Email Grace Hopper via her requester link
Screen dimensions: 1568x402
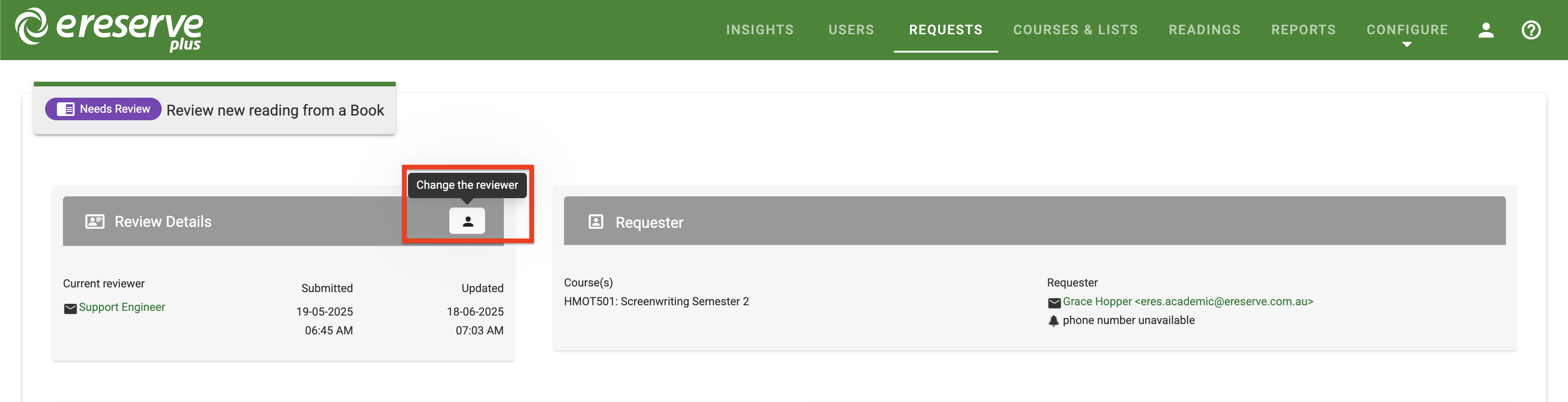[x=1187, y=301]
